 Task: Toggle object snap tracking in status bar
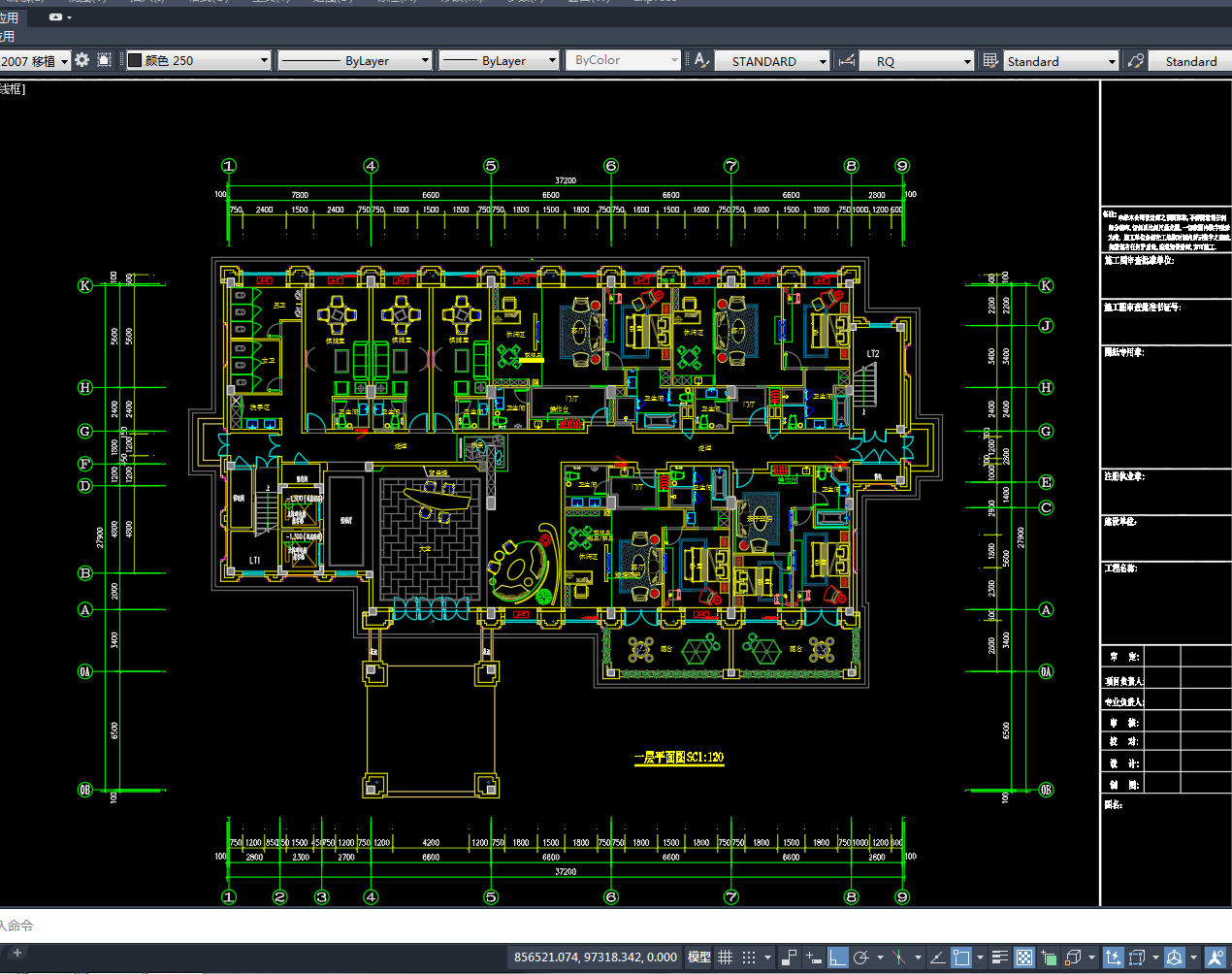click(x=938, y=958)
